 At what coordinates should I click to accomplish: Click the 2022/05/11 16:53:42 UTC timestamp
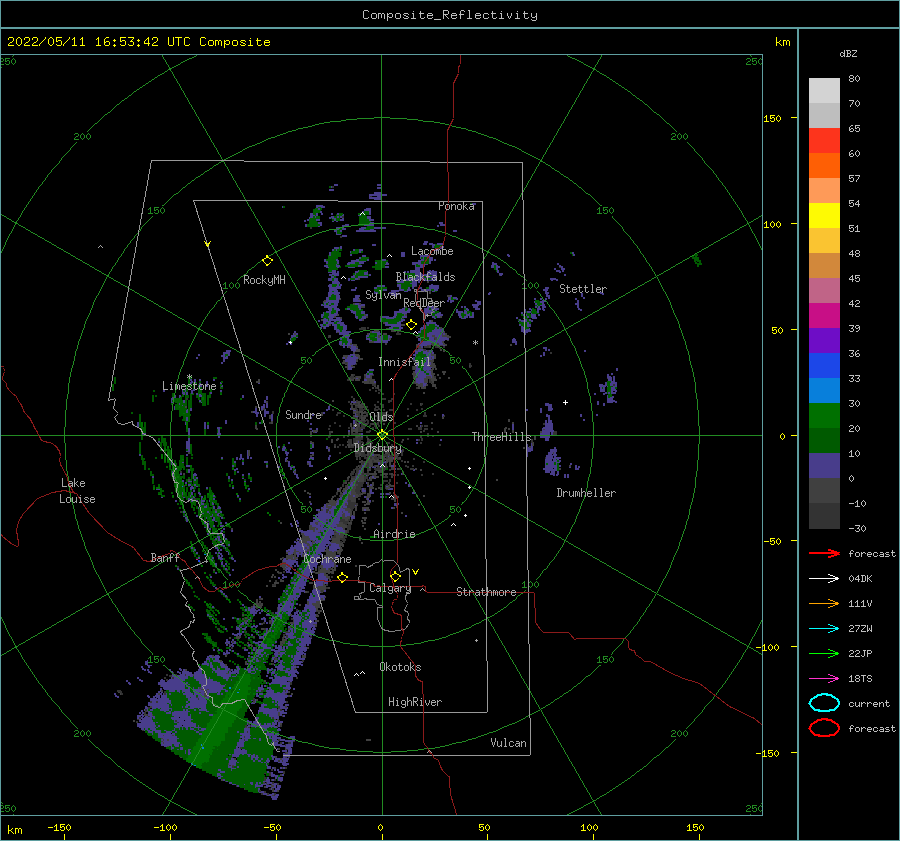tap(99, 42)
